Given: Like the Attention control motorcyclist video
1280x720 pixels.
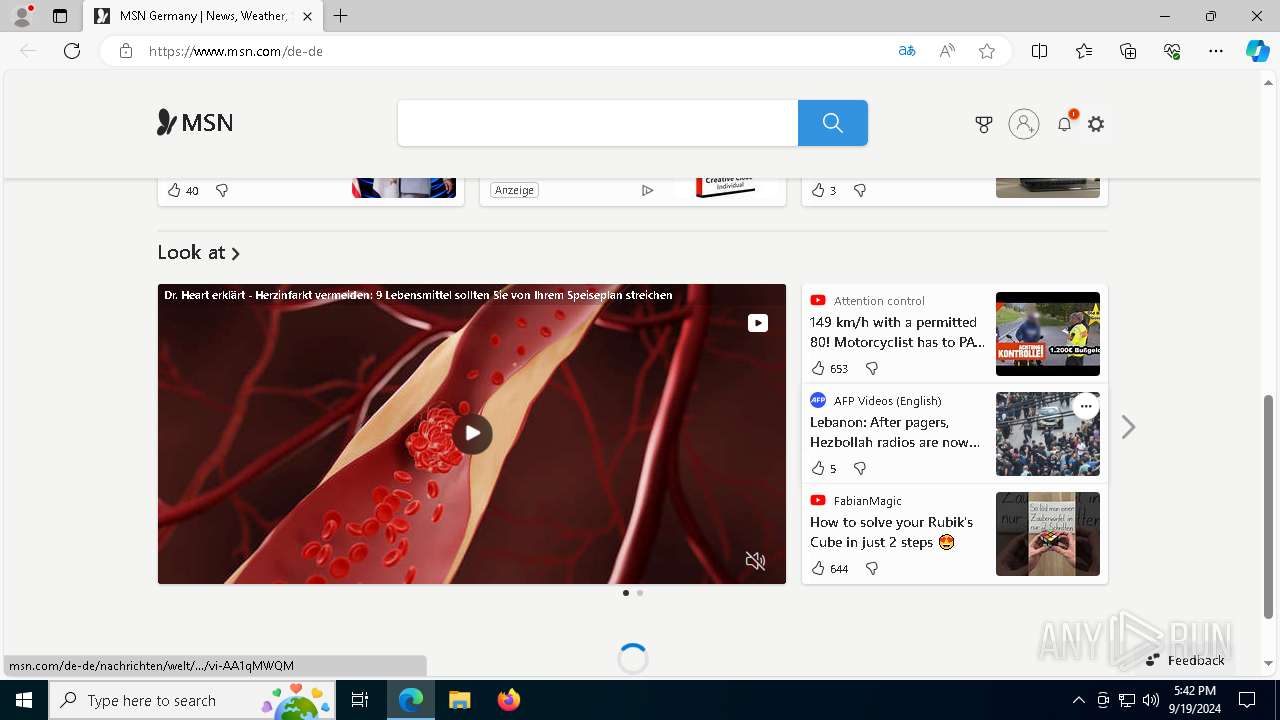Looking at the screenshot, I should pyautogui.click(x=818, y=368).
